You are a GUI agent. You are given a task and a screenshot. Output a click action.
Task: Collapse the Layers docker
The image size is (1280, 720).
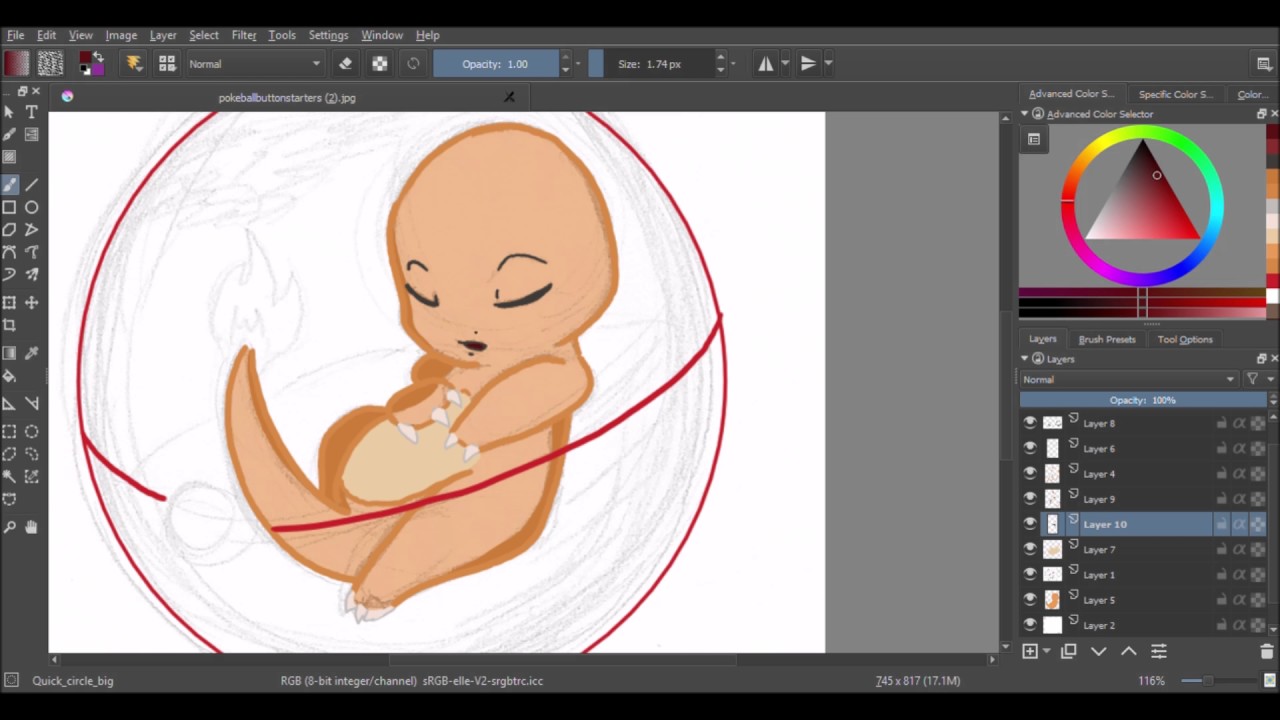(x=1024, y=359)
